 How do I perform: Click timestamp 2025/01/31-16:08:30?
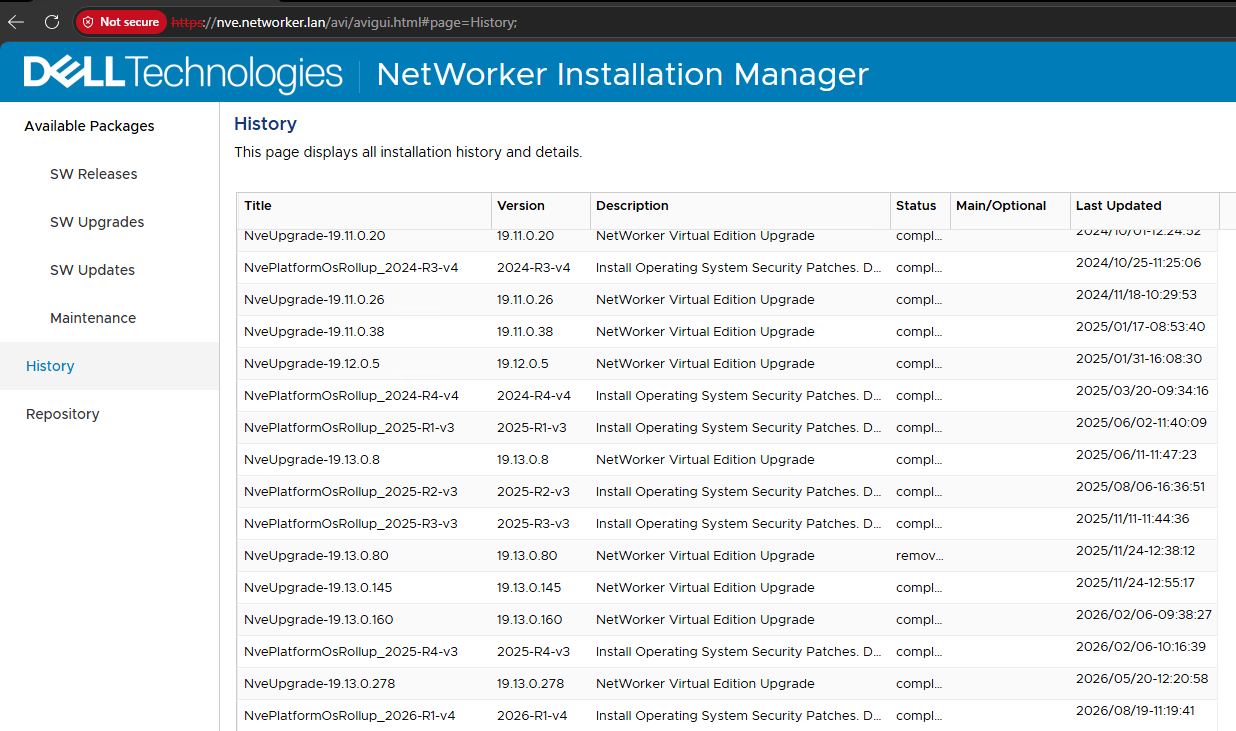click(x=1139, y=358)
